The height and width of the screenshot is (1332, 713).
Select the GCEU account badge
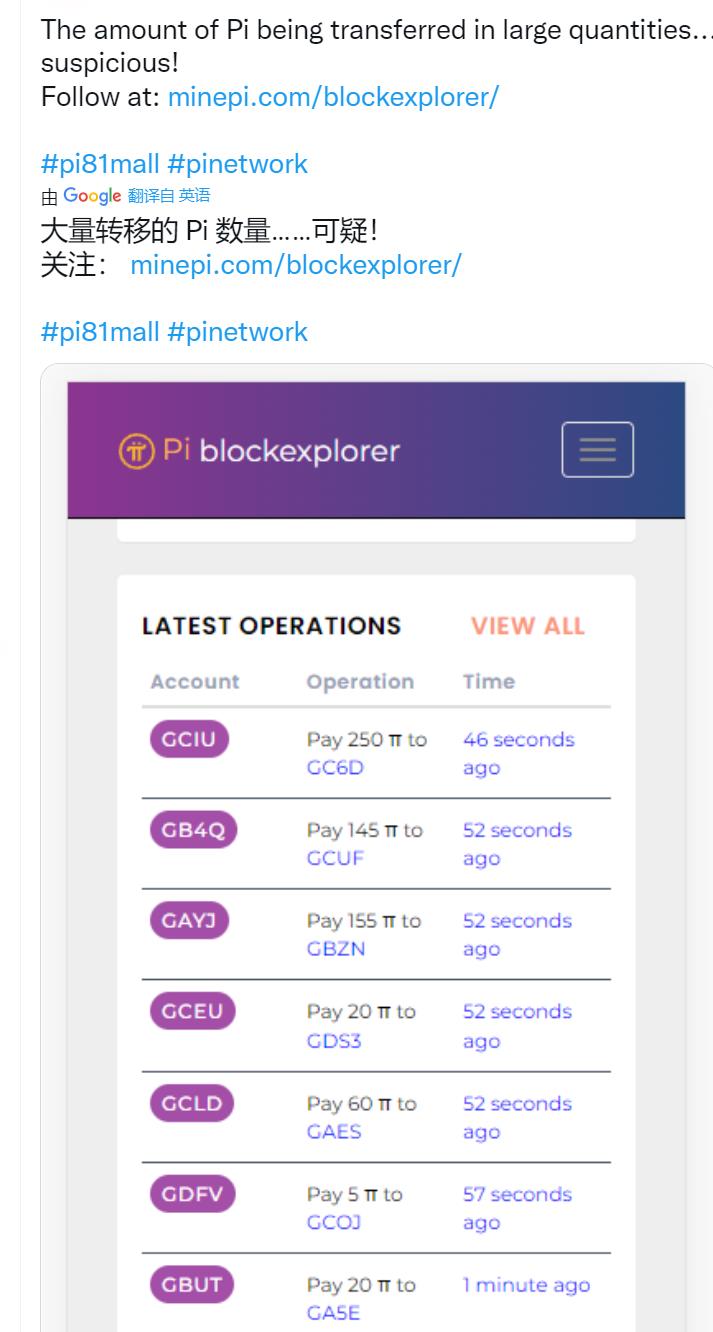[193, 1012]
